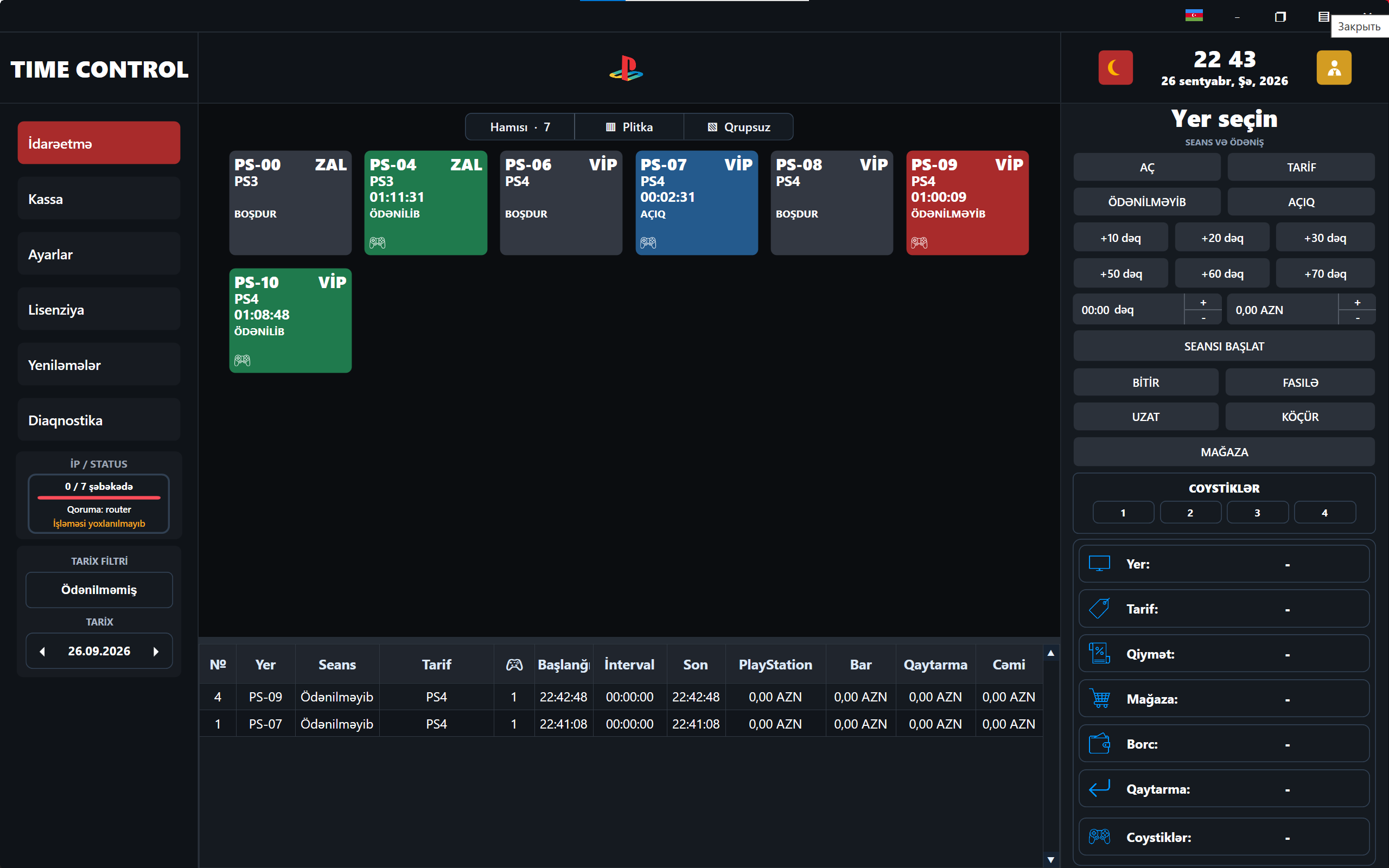Click the percent receipt icon beside Qiymət
Viewport: 1389px width, 868px height.
pos(1099,653)
